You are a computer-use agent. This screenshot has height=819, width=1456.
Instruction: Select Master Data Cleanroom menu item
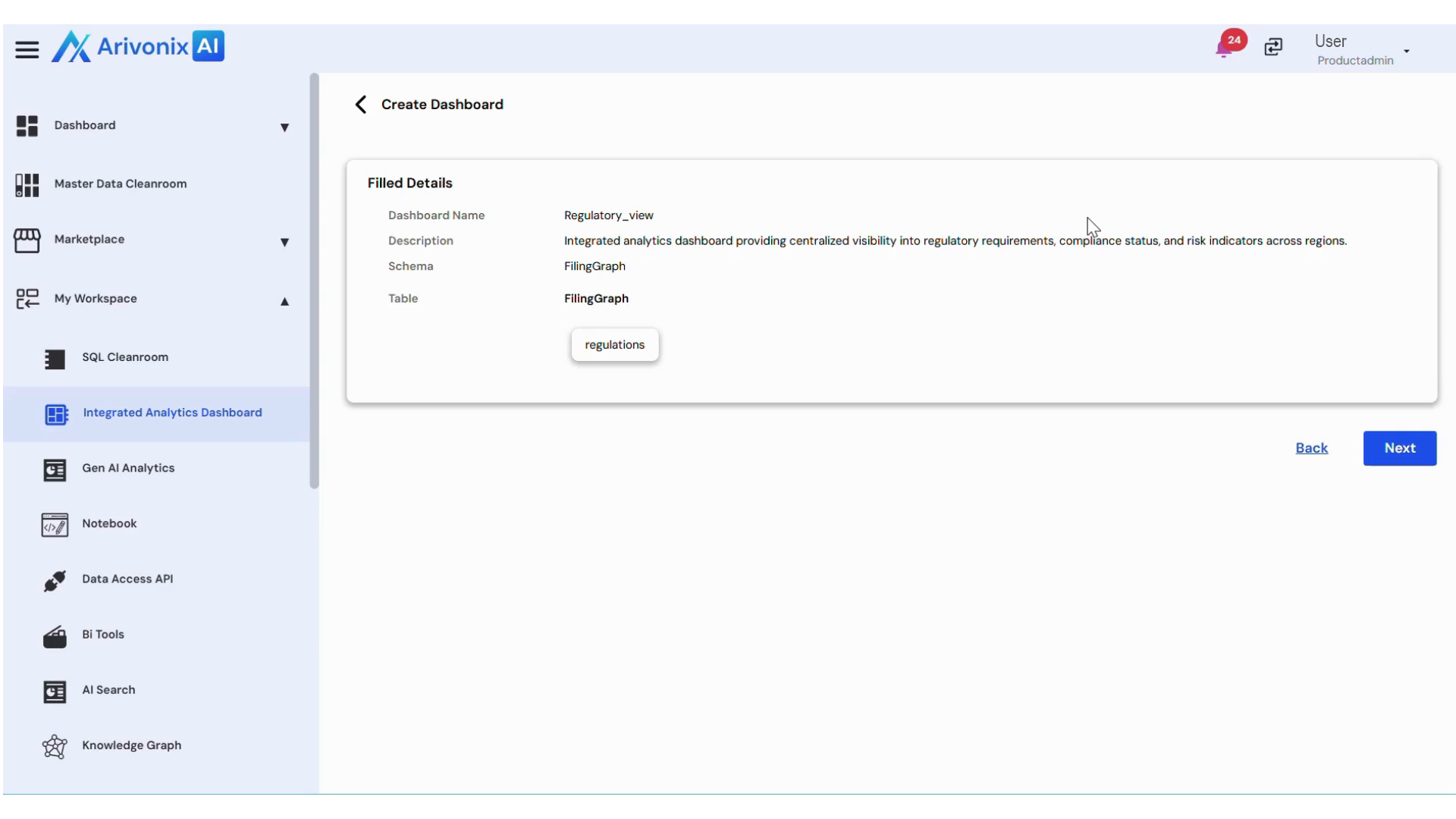[x=120, y=184]
